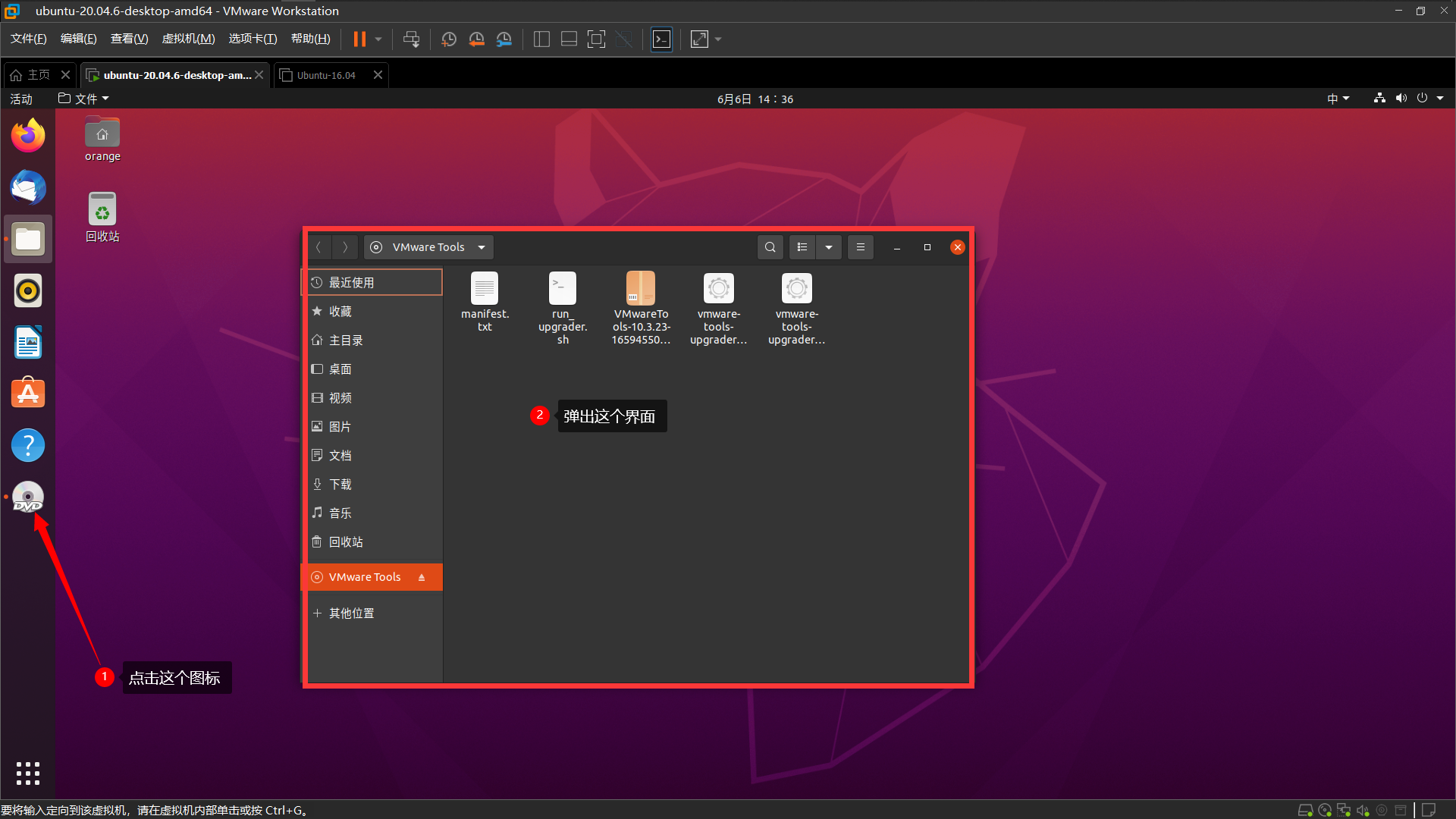Open the power options dropdown beside pause
The image size is (1456, 819).
coord(378,39)
